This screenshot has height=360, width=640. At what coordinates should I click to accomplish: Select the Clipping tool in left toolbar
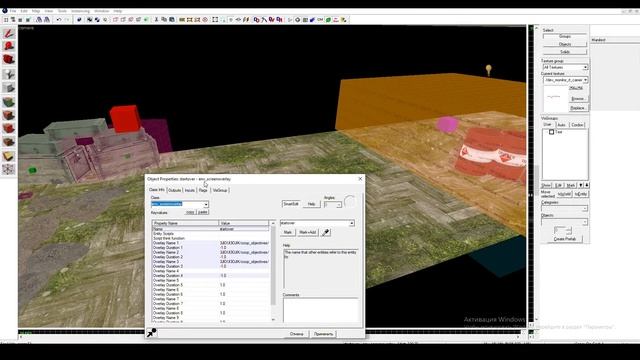click(x=9, y=156)
